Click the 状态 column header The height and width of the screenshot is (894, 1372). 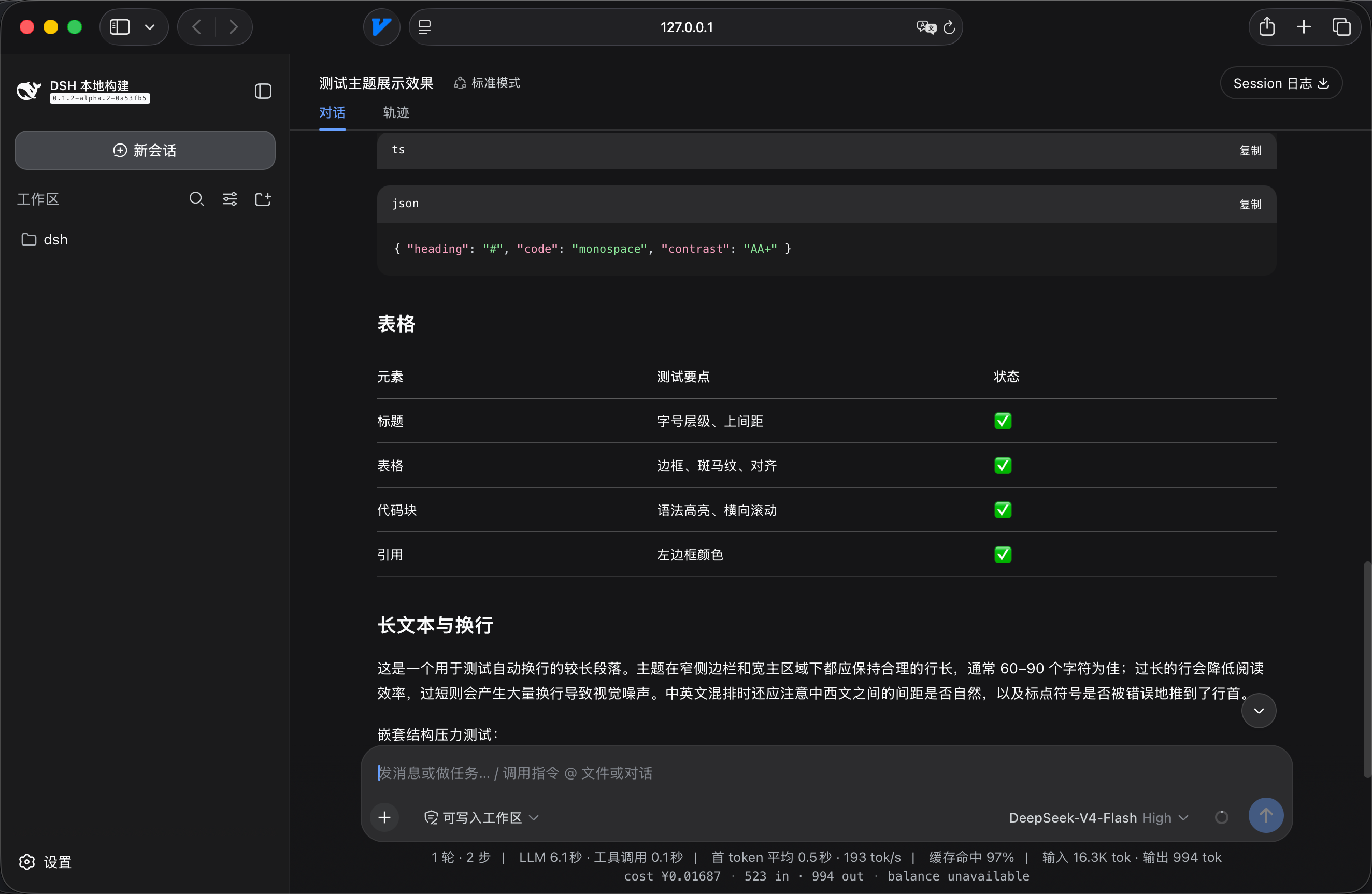(1007, 377)
